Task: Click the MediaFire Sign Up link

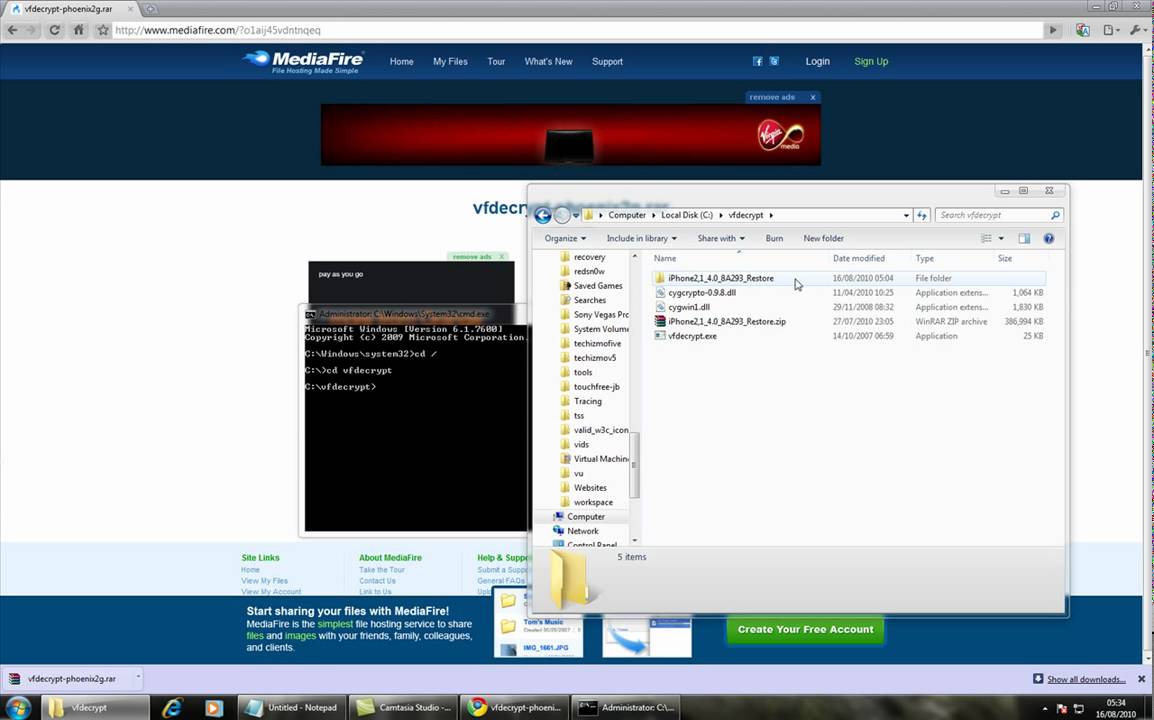Action: click(871, 62)
